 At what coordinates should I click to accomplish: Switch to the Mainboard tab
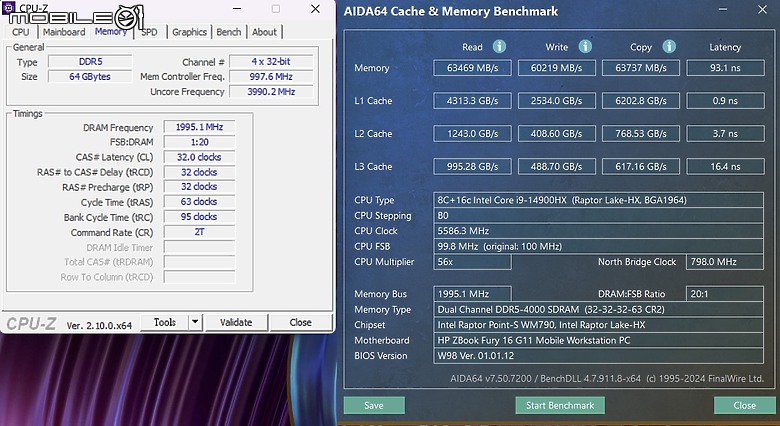tap(64, 32)
